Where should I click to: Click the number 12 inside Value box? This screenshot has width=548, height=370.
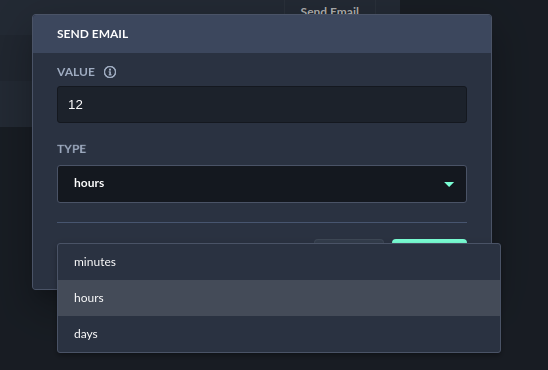(x=75, y=104)
